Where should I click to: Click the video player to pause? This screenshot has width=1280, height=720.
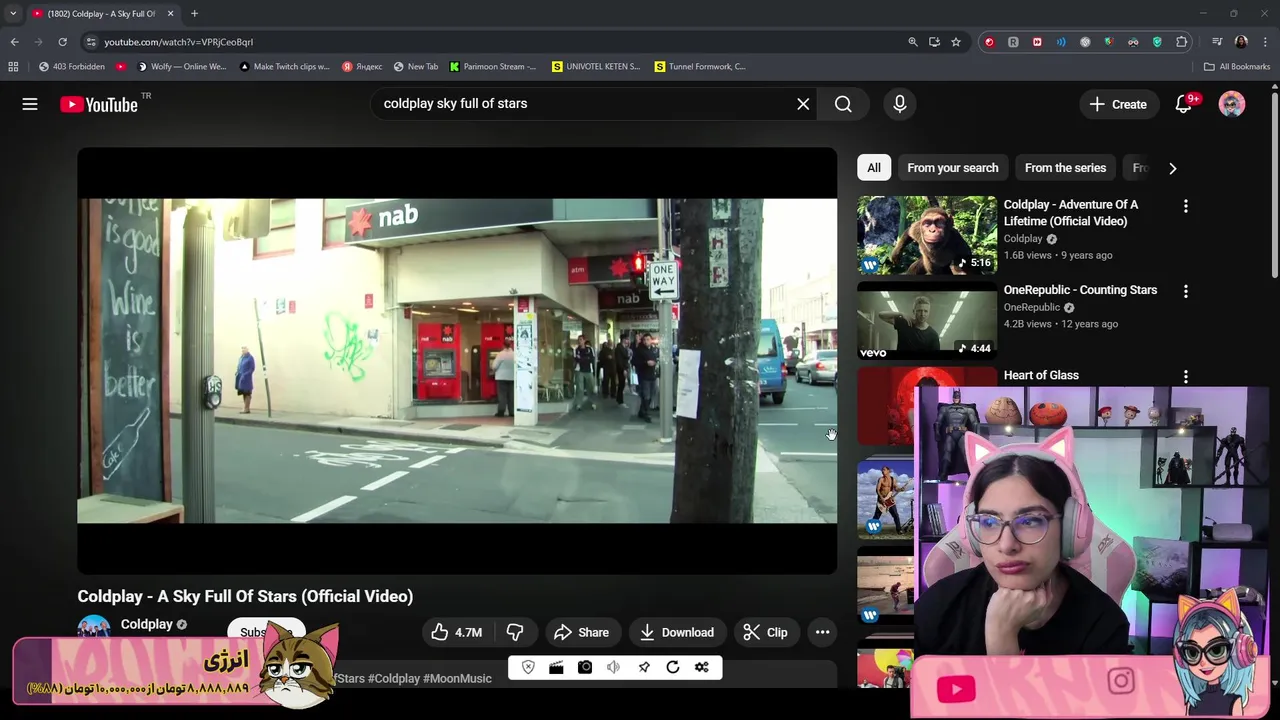(x=457, y=361)
